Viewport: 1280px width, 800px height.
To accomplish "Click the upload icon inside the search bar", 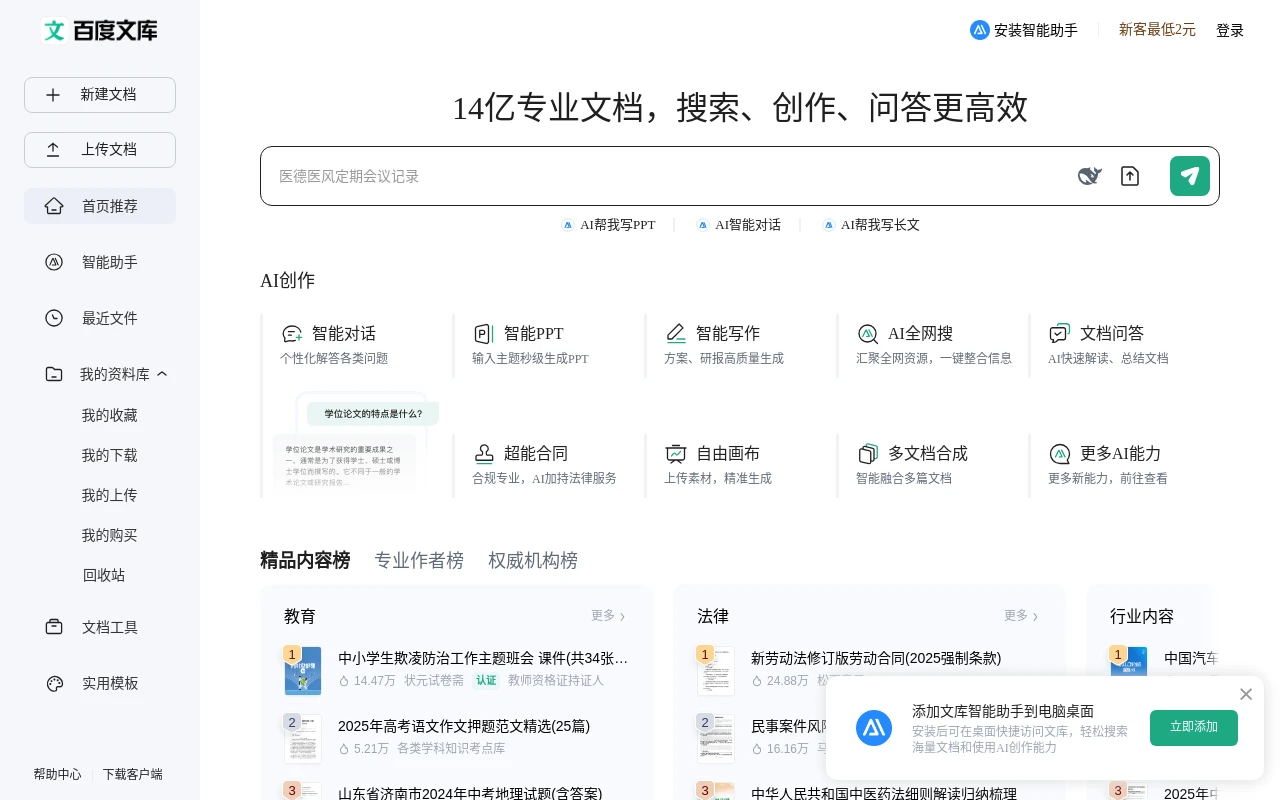I will [1130, 175].
